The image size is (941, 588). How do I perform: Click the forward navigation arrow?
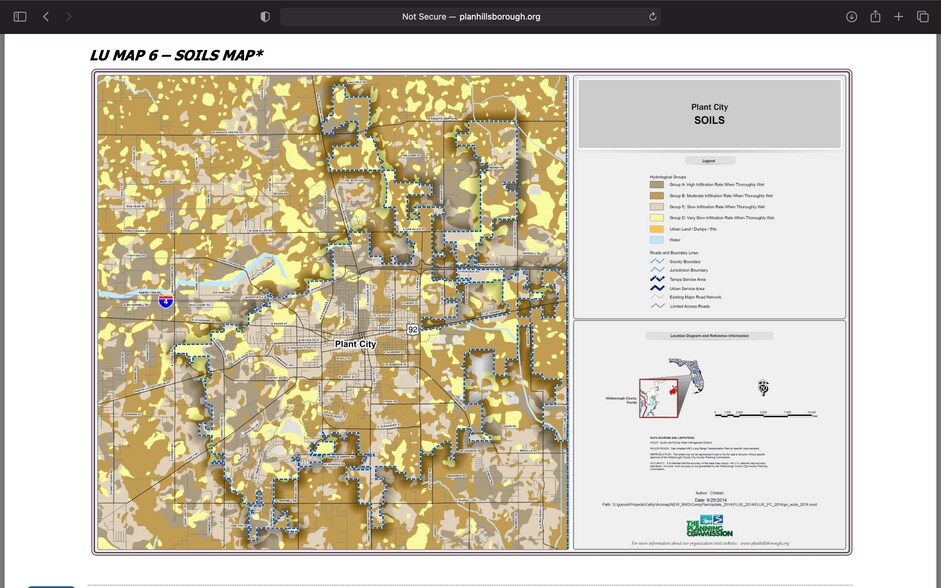point(68,17)
